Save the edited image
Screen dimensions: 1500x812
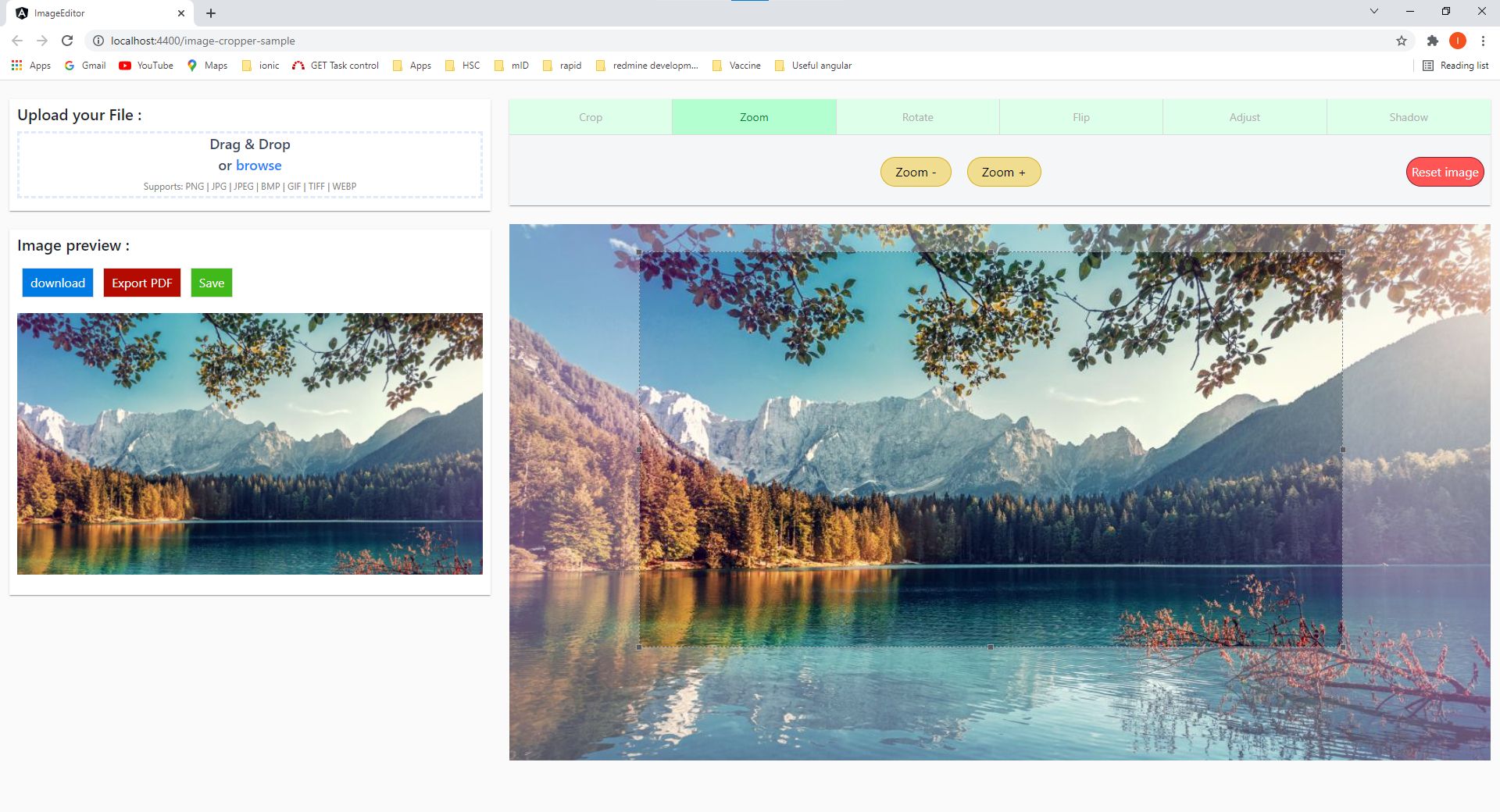(x=212, y=283)
